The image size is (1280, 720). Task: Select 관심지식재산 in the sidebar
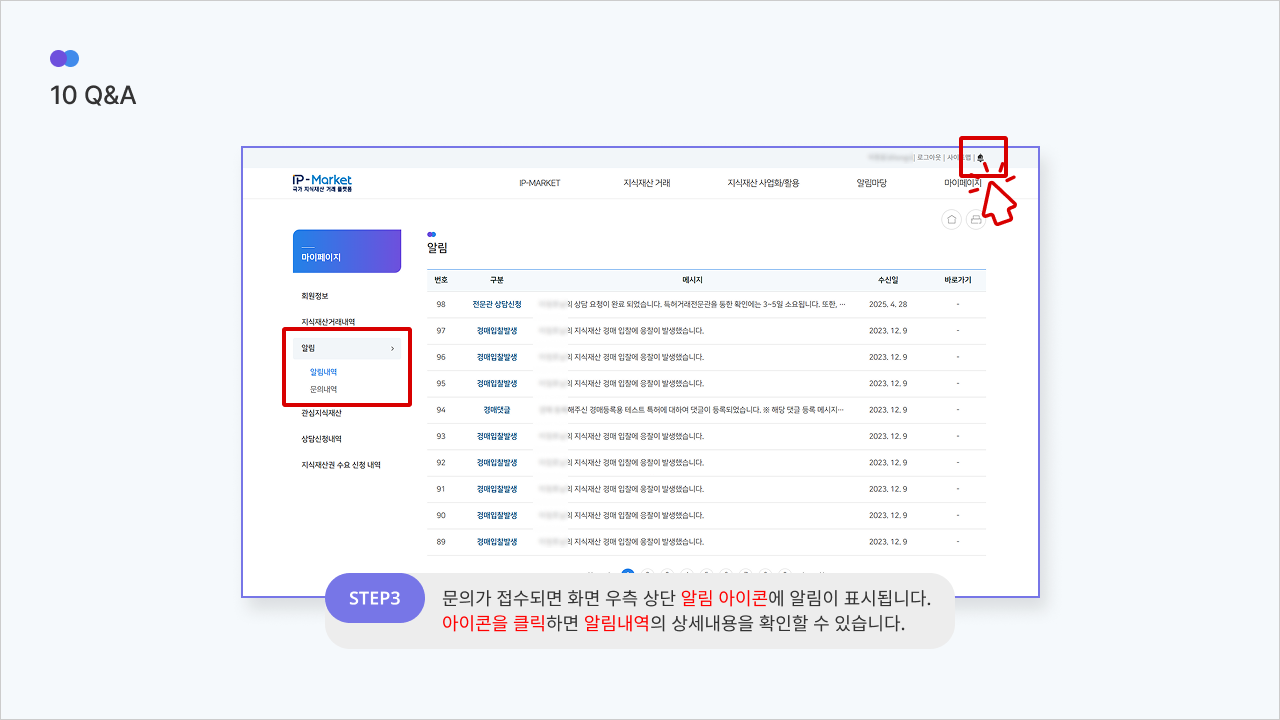(x=321, y=413)
